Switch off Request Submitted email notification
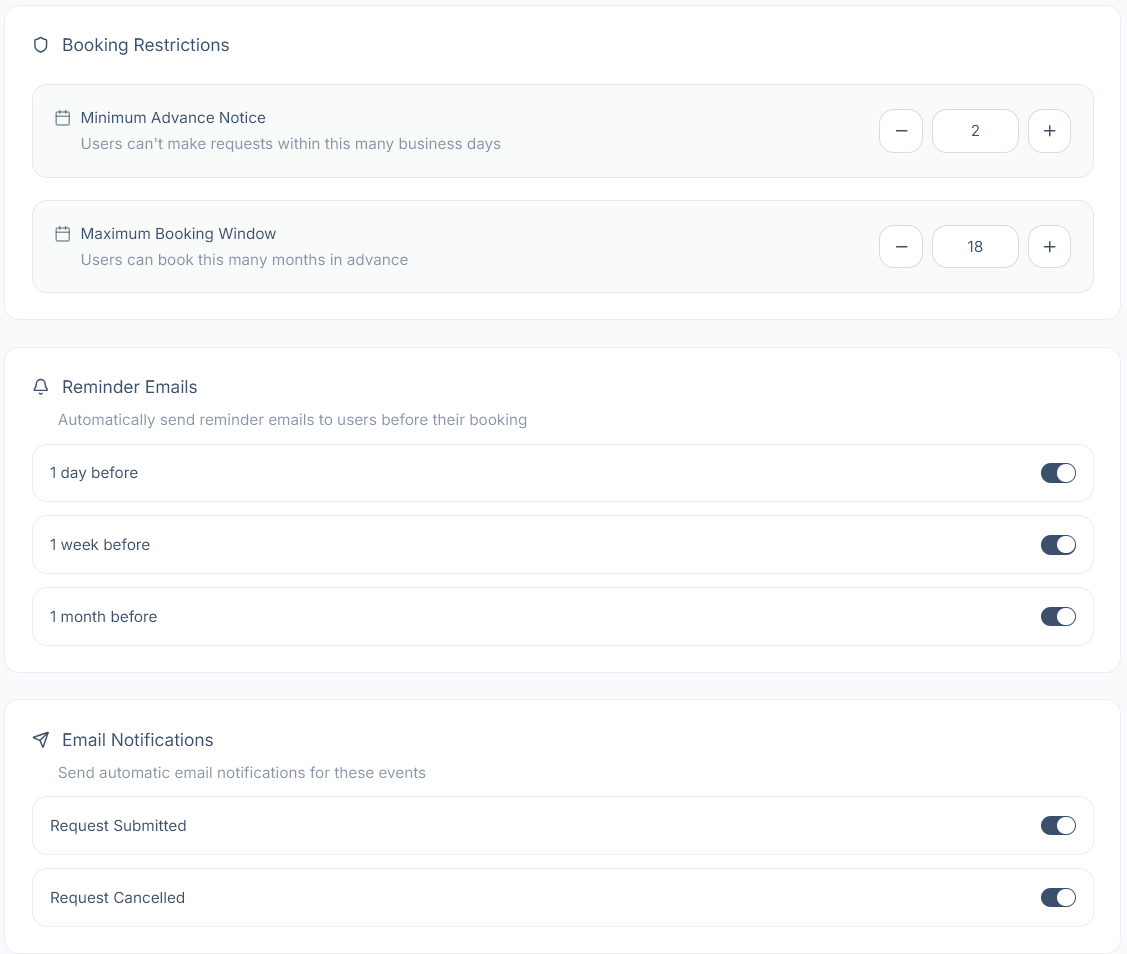 1058,825
